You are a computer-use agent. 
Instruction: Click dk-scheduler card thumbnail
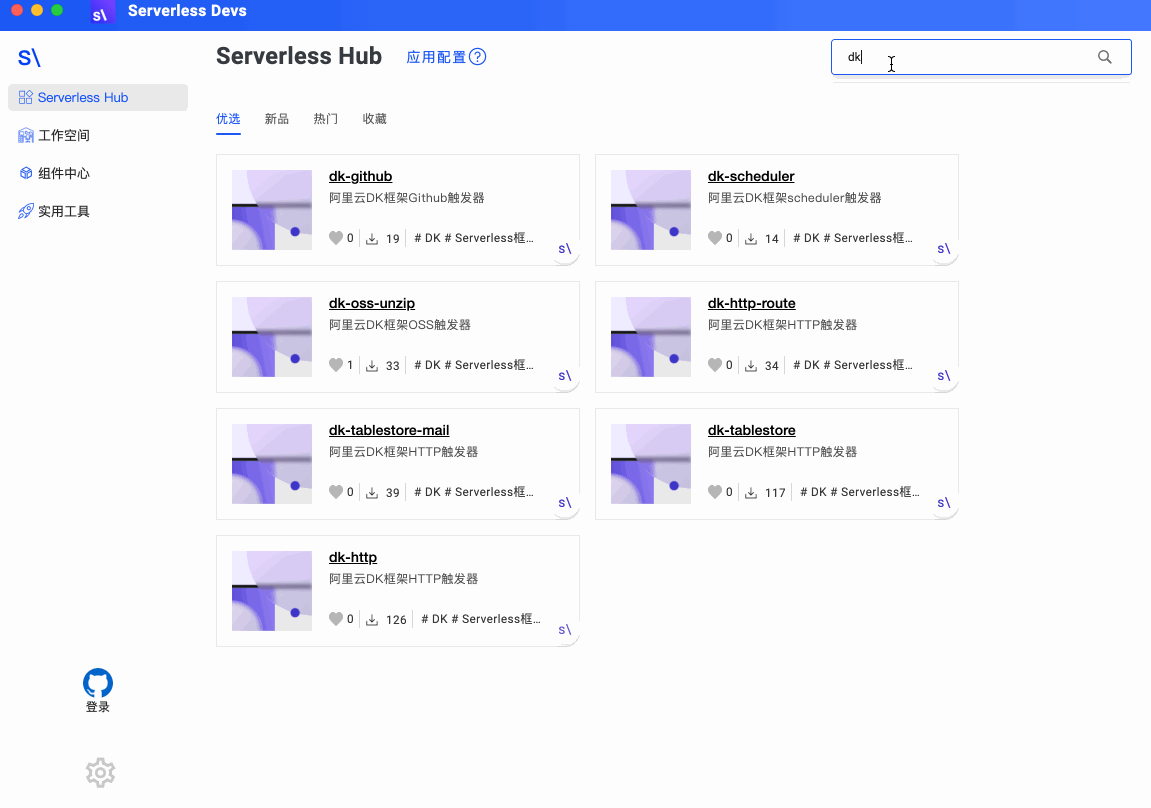tap(650, 210)
